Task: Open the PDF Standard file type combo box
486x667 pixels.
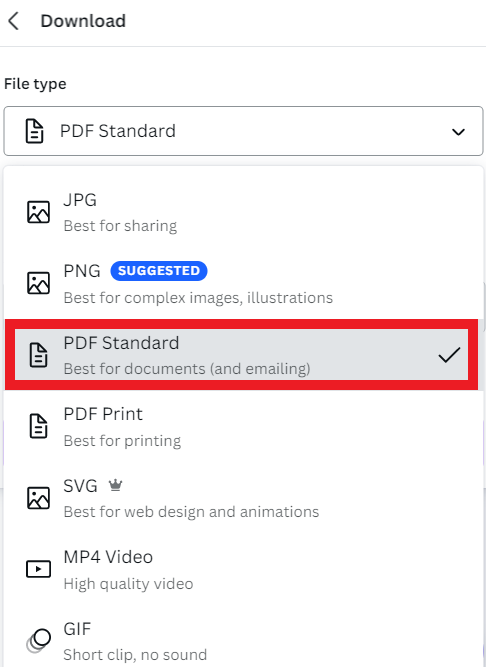Action: coord(243,131)
